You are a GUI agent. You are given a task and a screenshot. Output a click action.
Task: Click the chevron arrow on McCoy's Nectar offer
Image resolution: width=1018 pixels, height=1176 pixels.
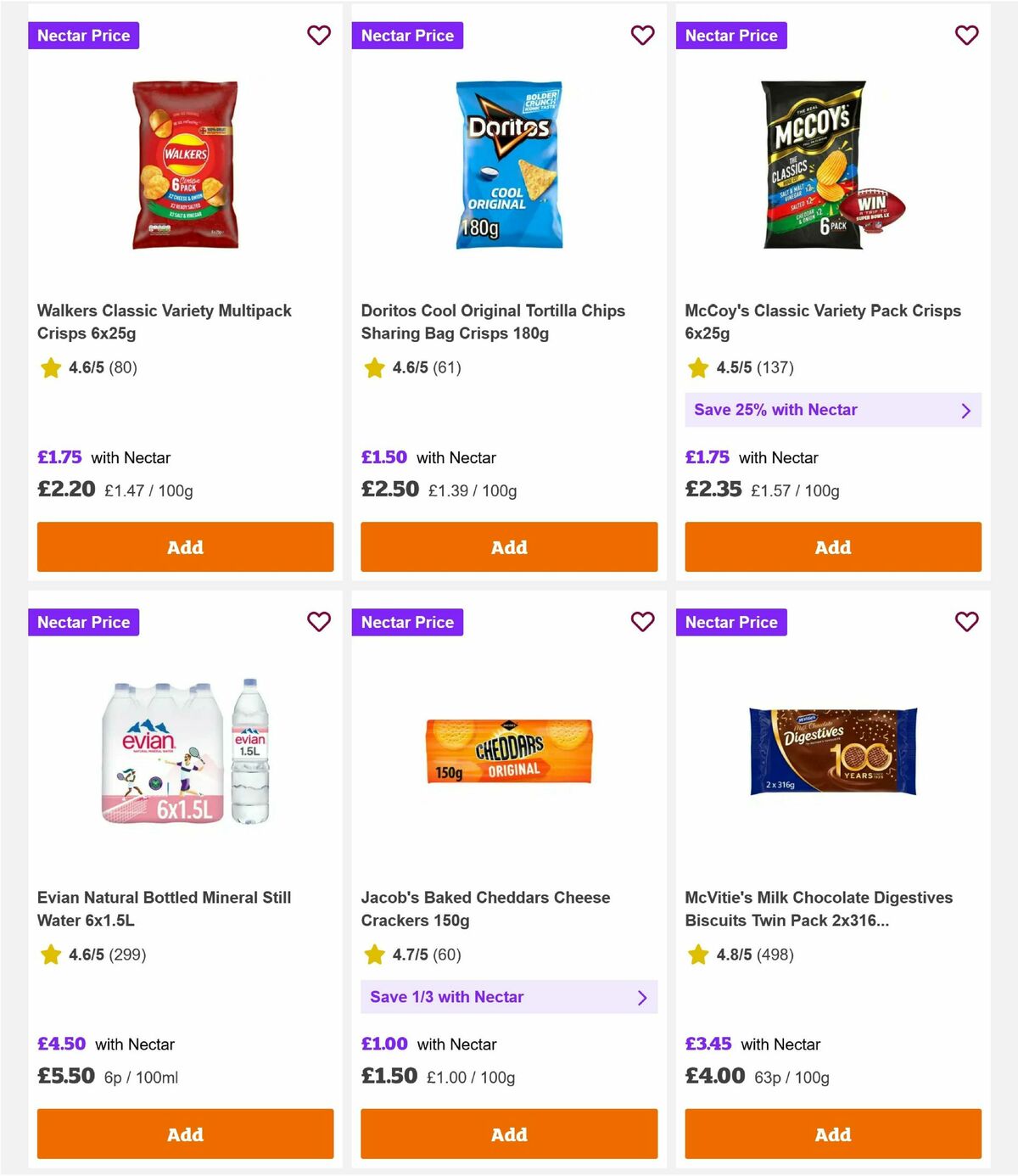965,410
